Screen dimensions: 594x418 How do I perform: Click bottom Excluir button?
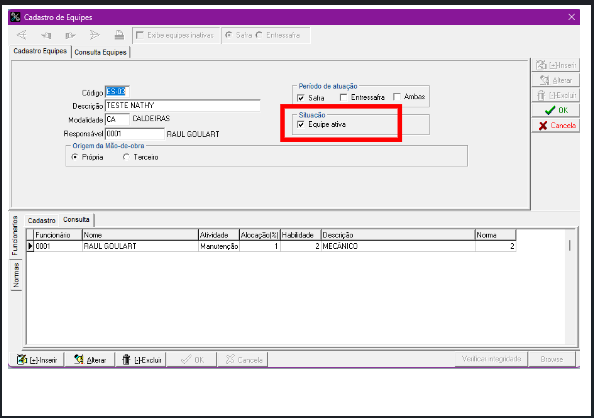pyautogui.click(x=141, y=360)
